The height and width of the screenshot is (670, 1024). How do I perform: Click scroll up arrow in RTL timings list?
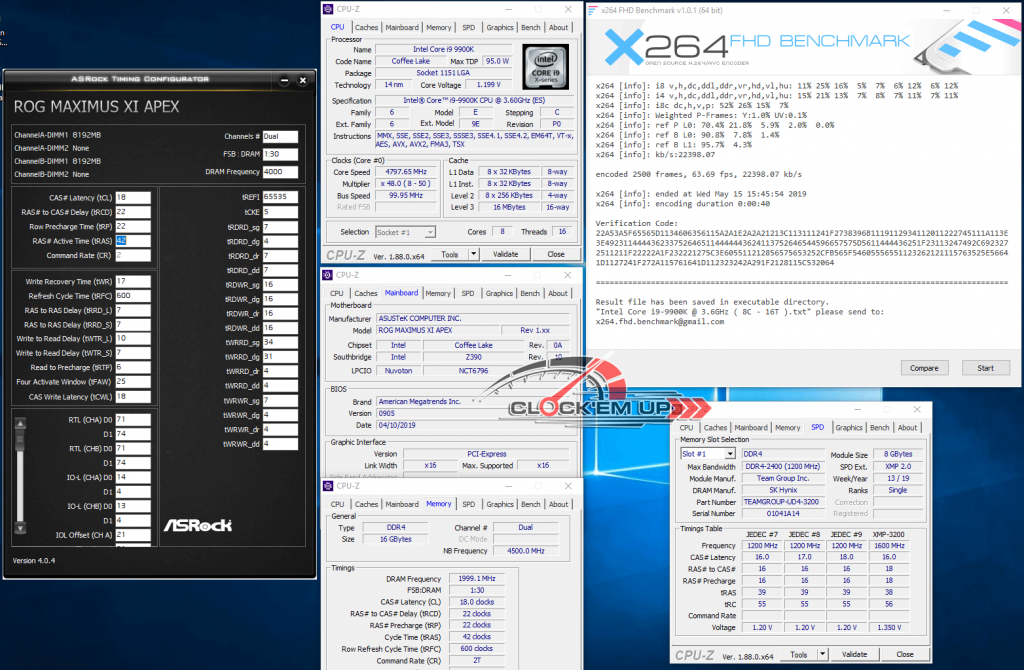coord(18,422)
